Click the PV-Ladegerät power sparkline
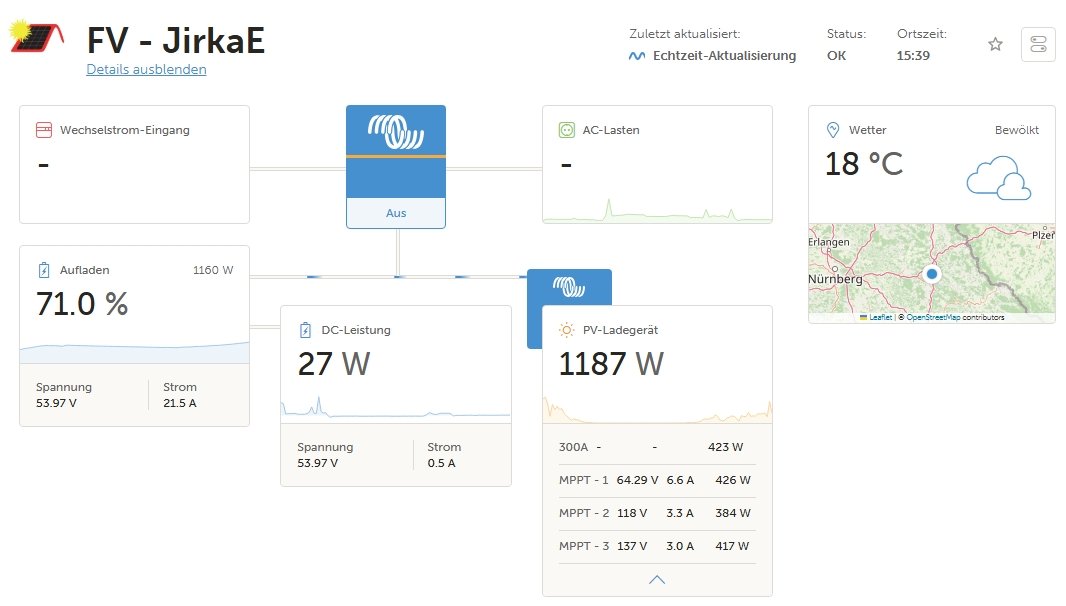This screenshot has width=1066, height=606. pos(657,410)
